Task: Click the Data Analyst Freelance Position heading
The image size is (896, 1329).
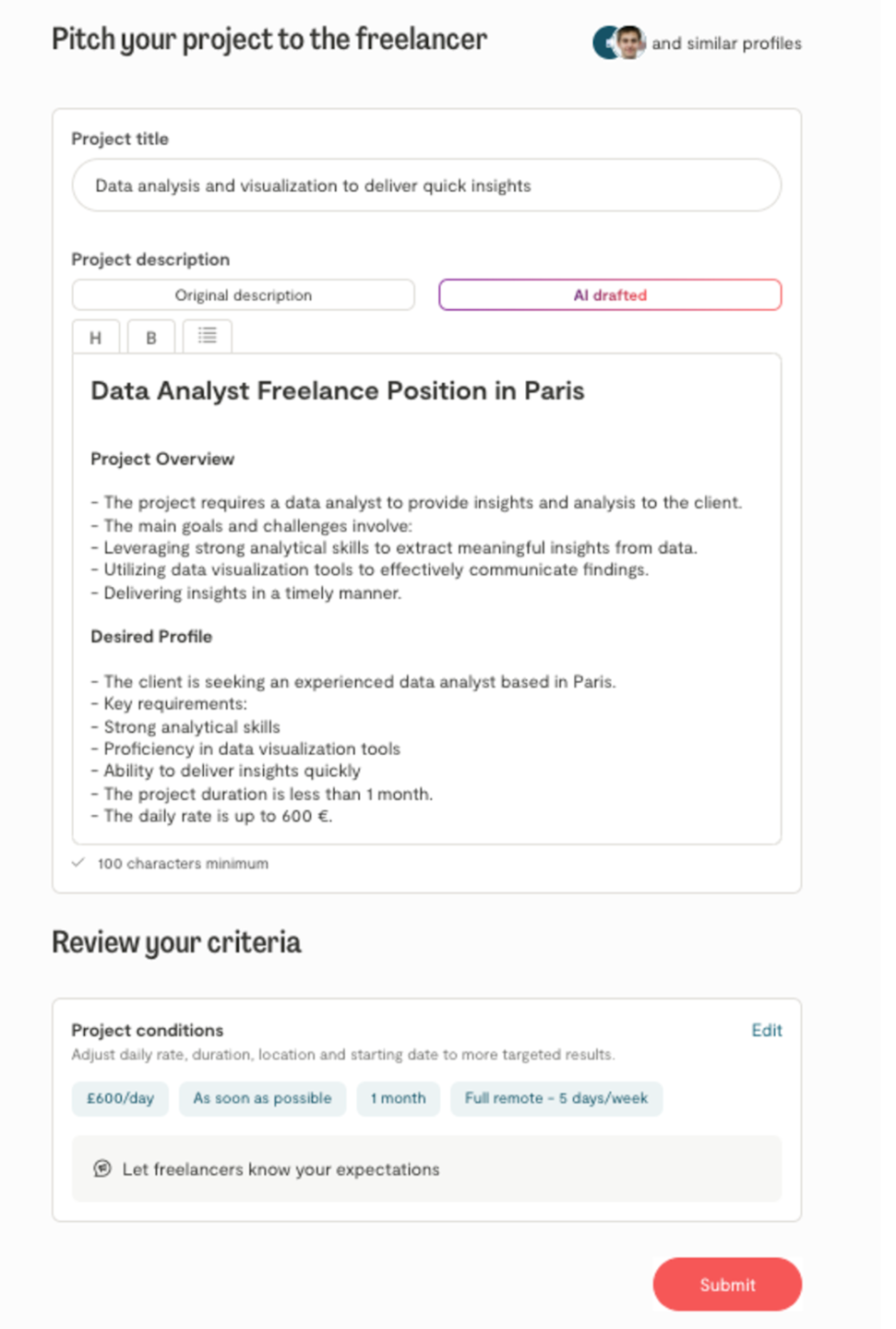Action: coord(337,391)
